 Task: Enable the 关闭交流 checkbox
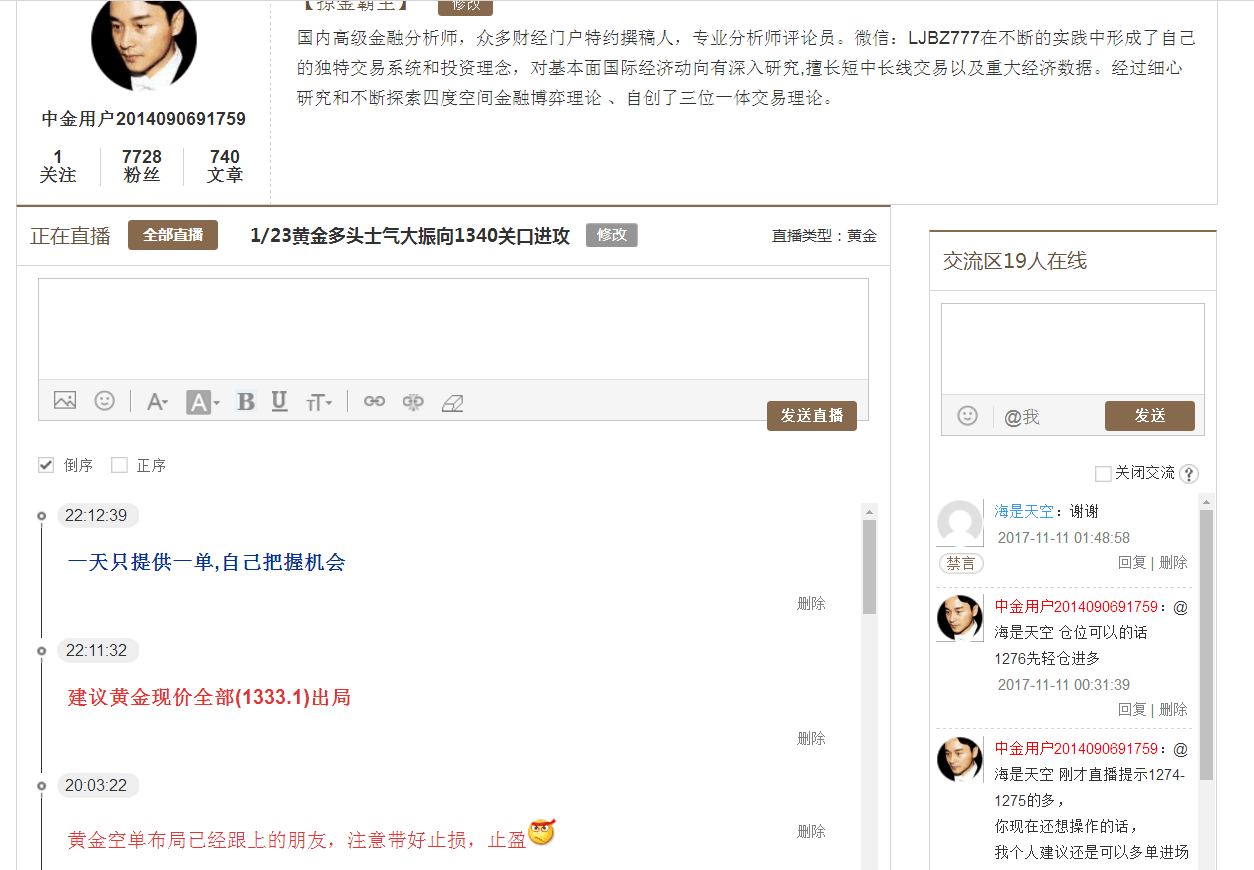1103,473
